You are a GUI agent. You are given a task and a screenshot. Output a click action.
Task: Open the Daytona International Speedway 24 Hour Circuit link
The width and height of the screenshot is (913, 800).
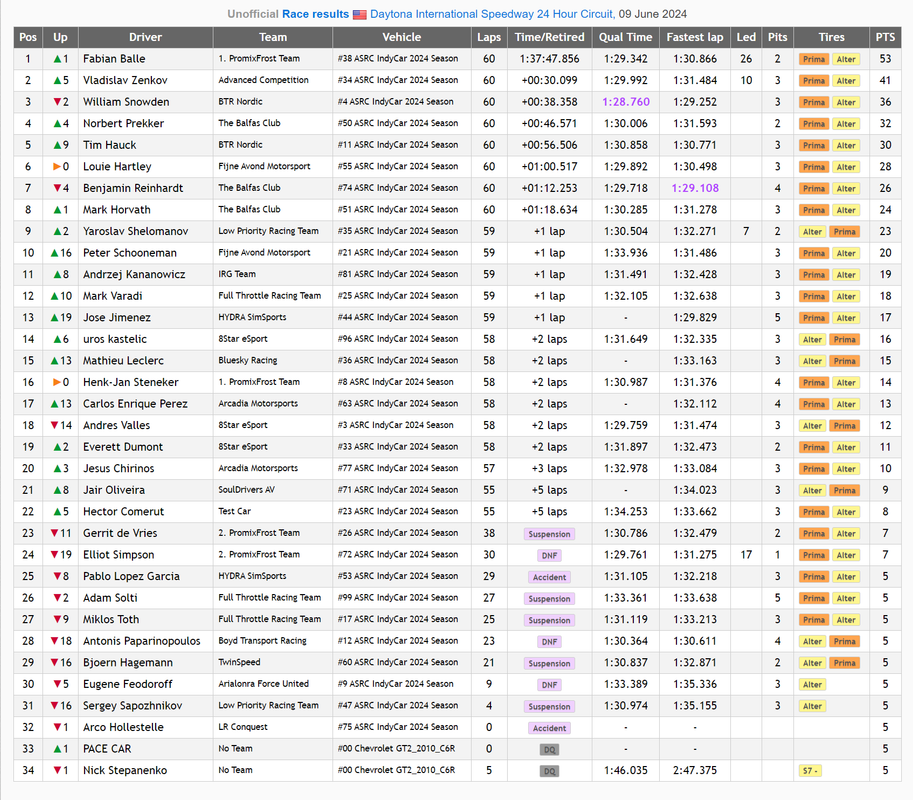492,14
